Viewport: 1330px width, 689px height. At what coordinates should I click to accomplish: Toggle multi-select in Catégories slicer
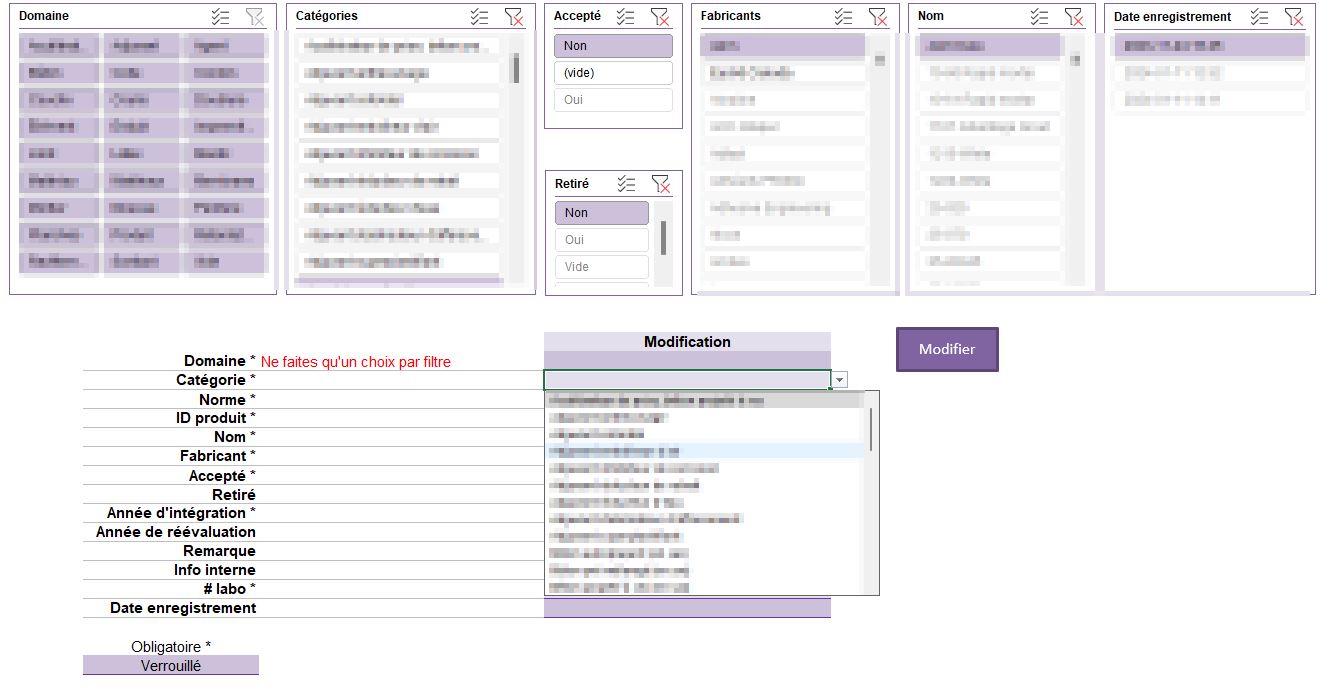pyautogui.click(x=479, y=16)
